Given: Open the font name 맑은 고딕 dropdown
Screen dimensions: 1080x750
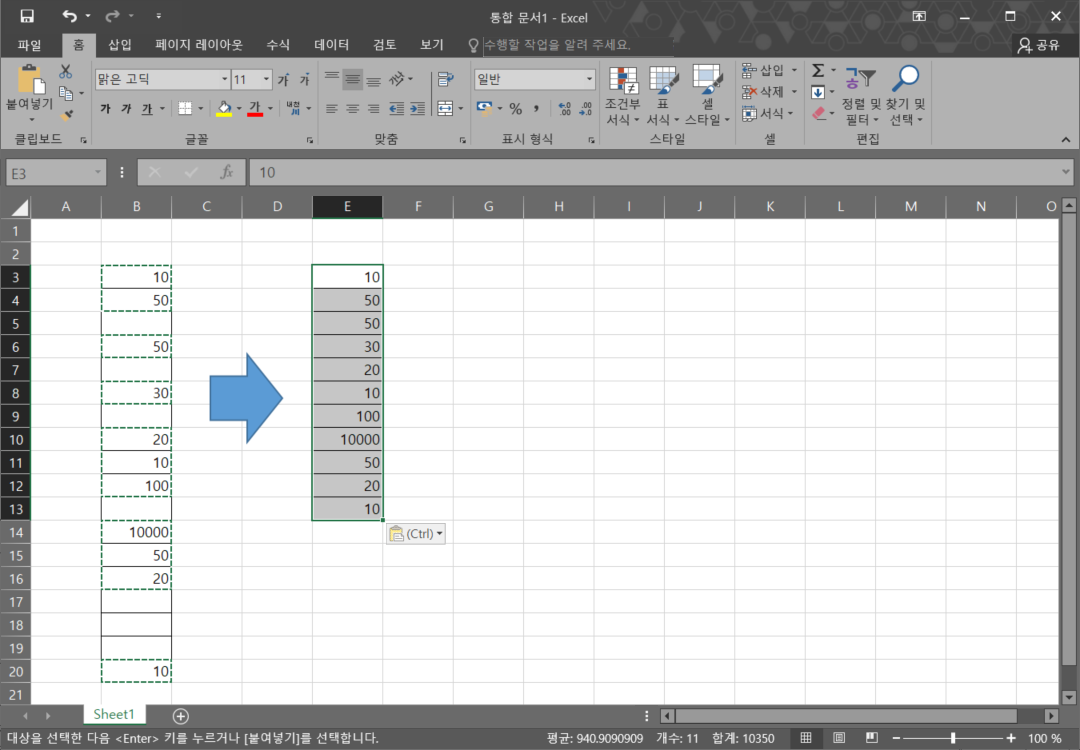Looking at the screenshot, I should tap(225, 79).
